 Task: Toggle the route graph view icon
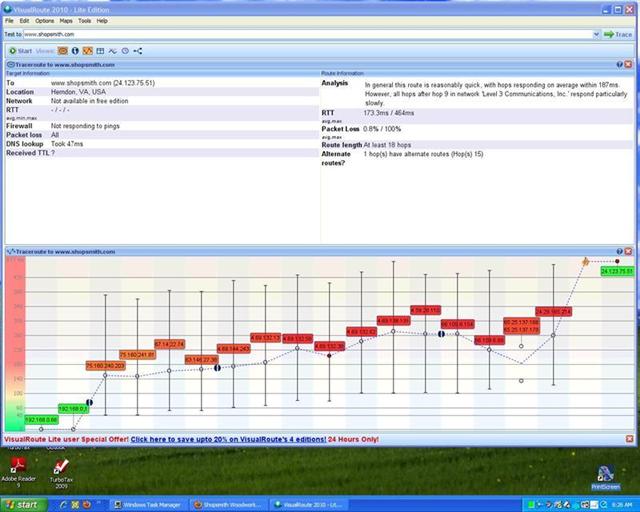point(88,51)
